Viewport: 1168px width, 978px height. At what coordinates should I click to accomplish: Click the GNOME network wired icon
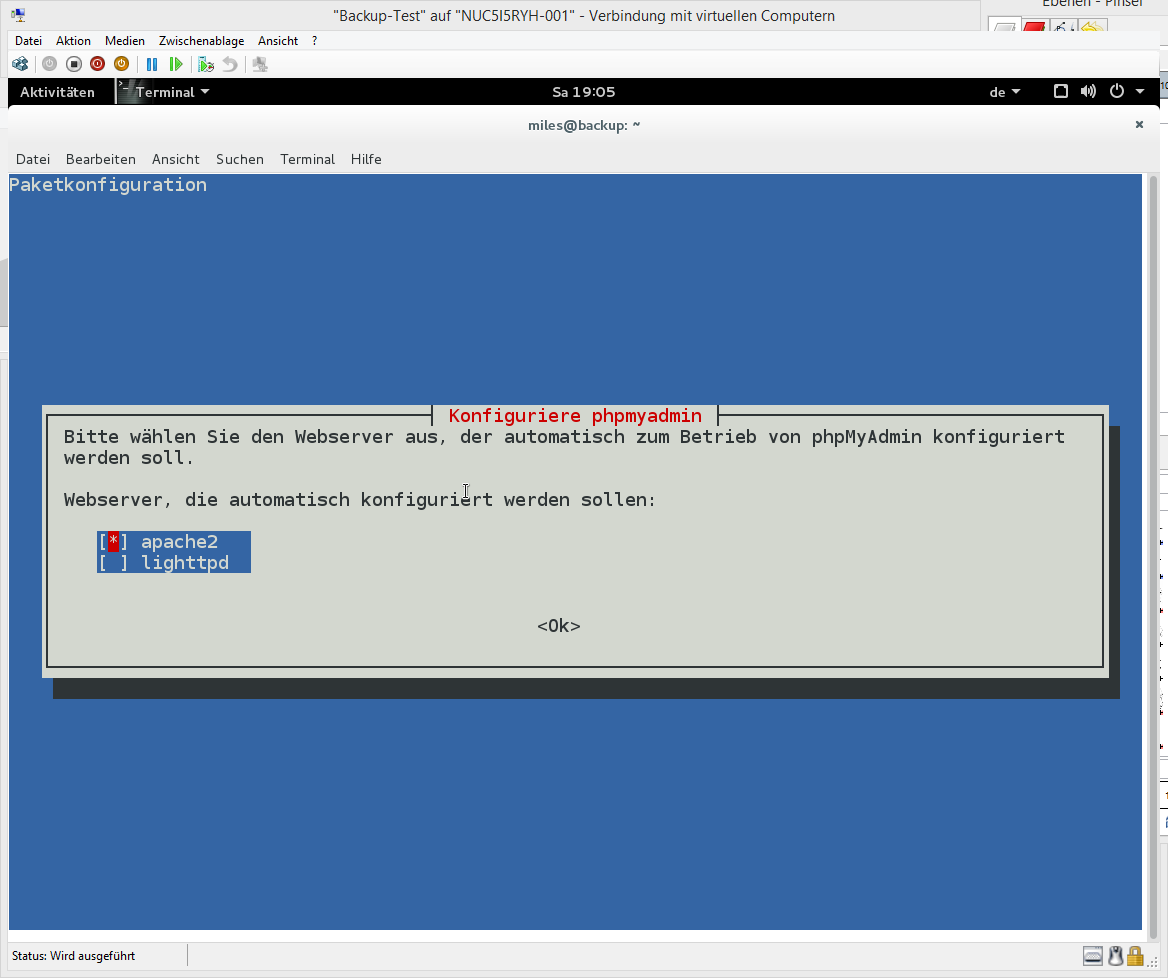pyautogui.click(x=1061, y=92)
